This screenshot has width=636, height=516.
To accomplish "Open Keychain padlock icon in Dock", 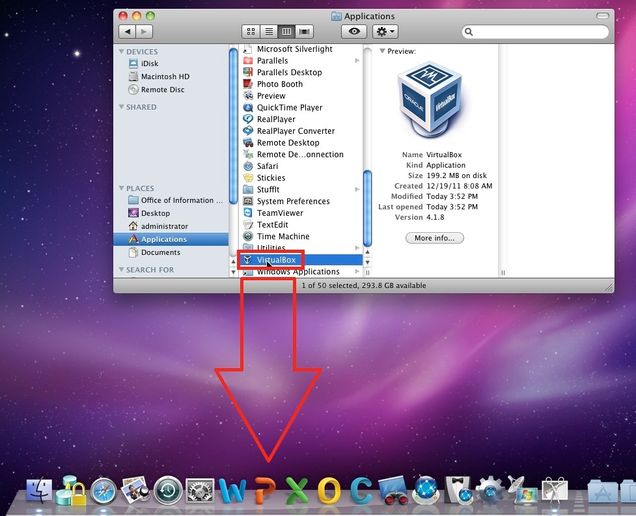I will coord(71,491).
